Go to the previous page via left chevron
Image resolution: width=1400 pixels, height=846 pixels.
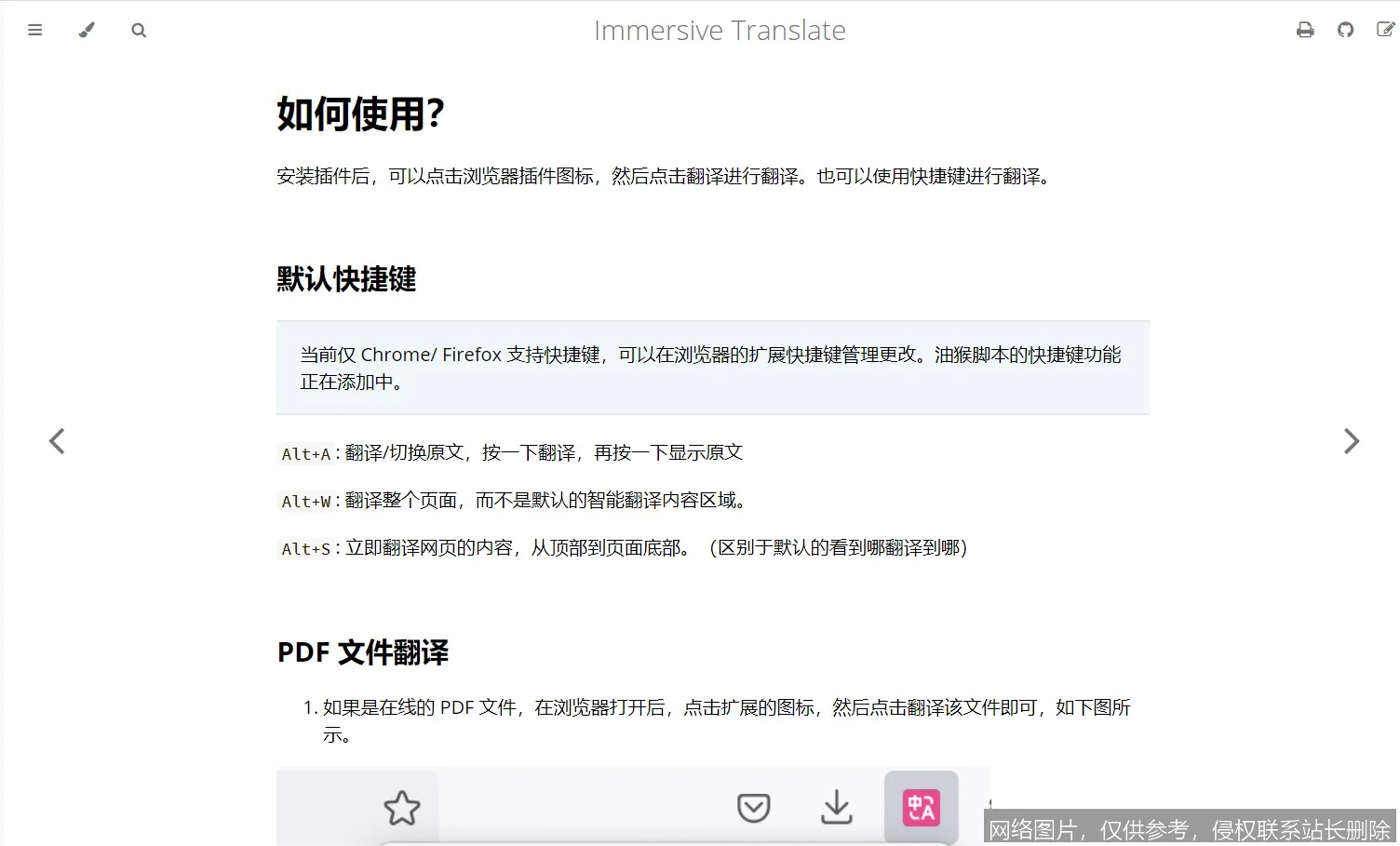coord(56,440)
